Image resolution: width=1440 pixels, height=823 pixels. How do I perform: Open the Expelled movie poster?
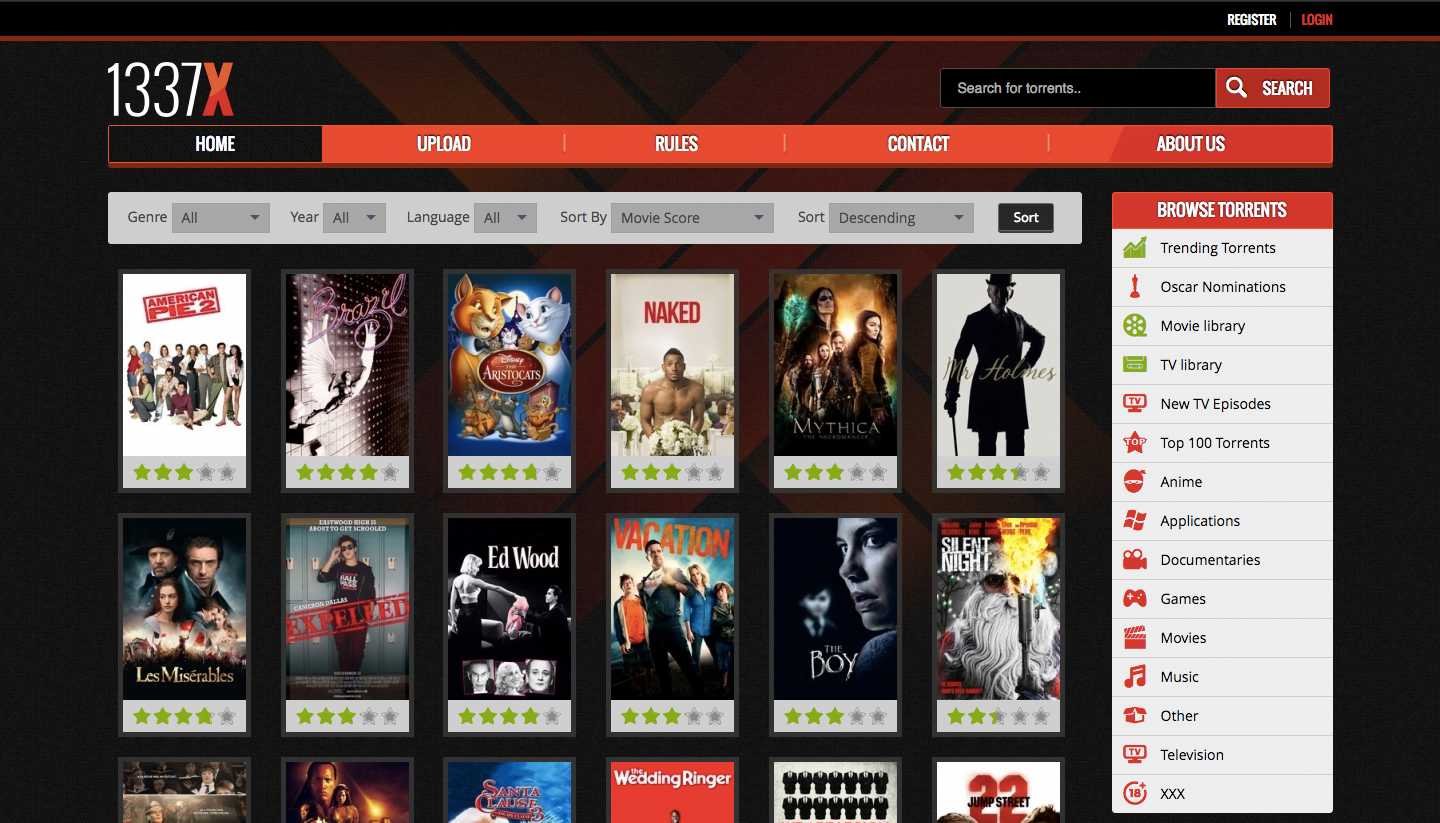(x=347, y=609)
